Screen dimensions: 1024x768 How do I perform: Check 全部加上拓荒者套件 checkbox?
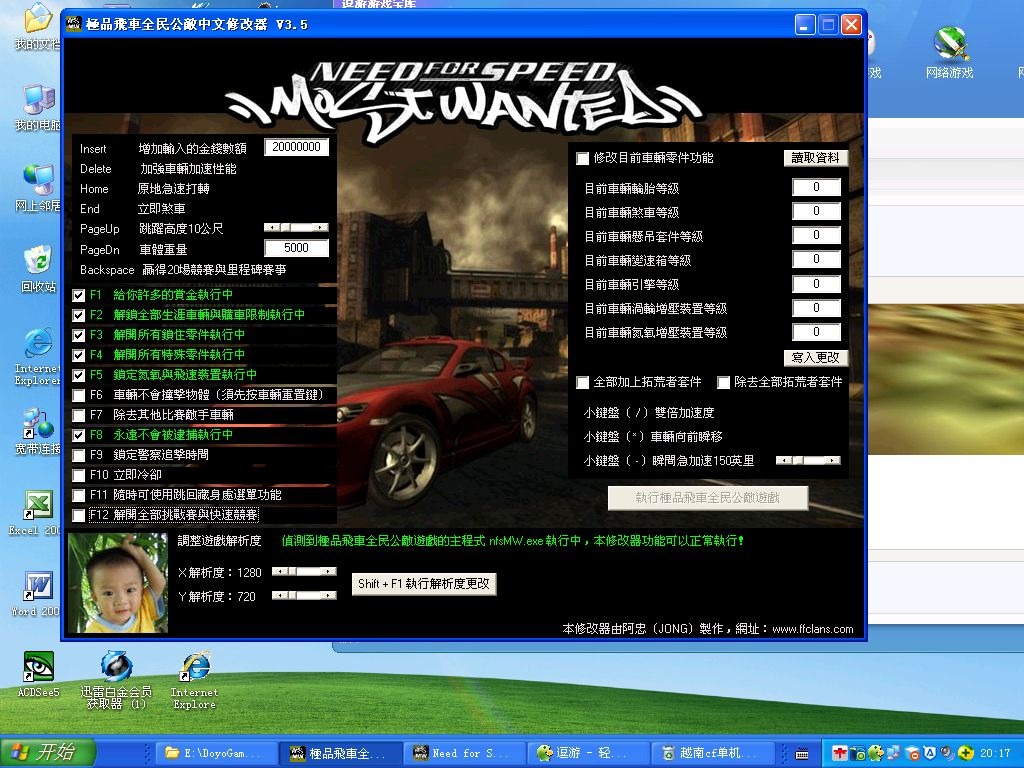(583, 383)
